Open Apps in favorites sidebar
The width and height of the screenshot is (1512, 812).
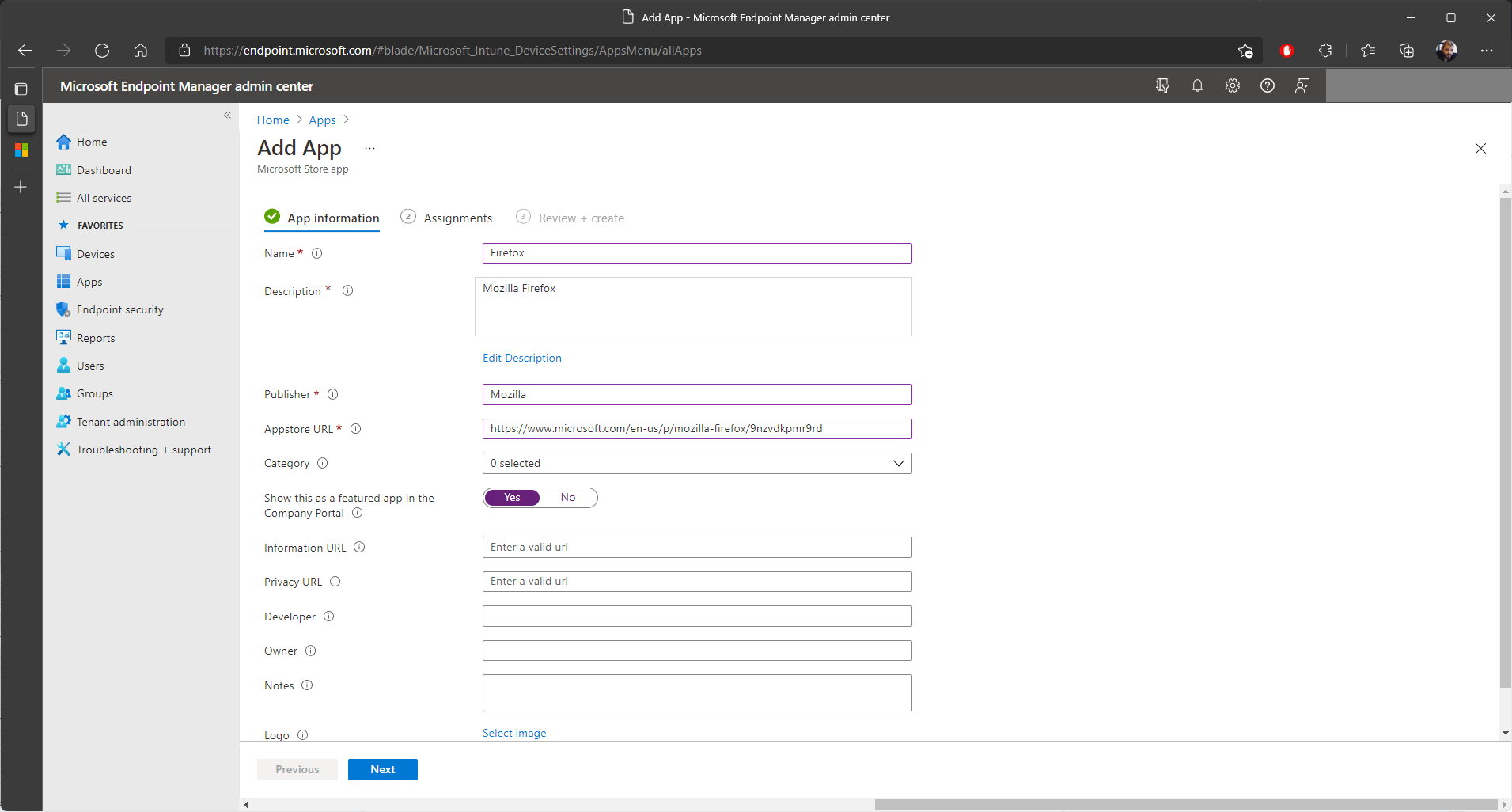(89, 282)
